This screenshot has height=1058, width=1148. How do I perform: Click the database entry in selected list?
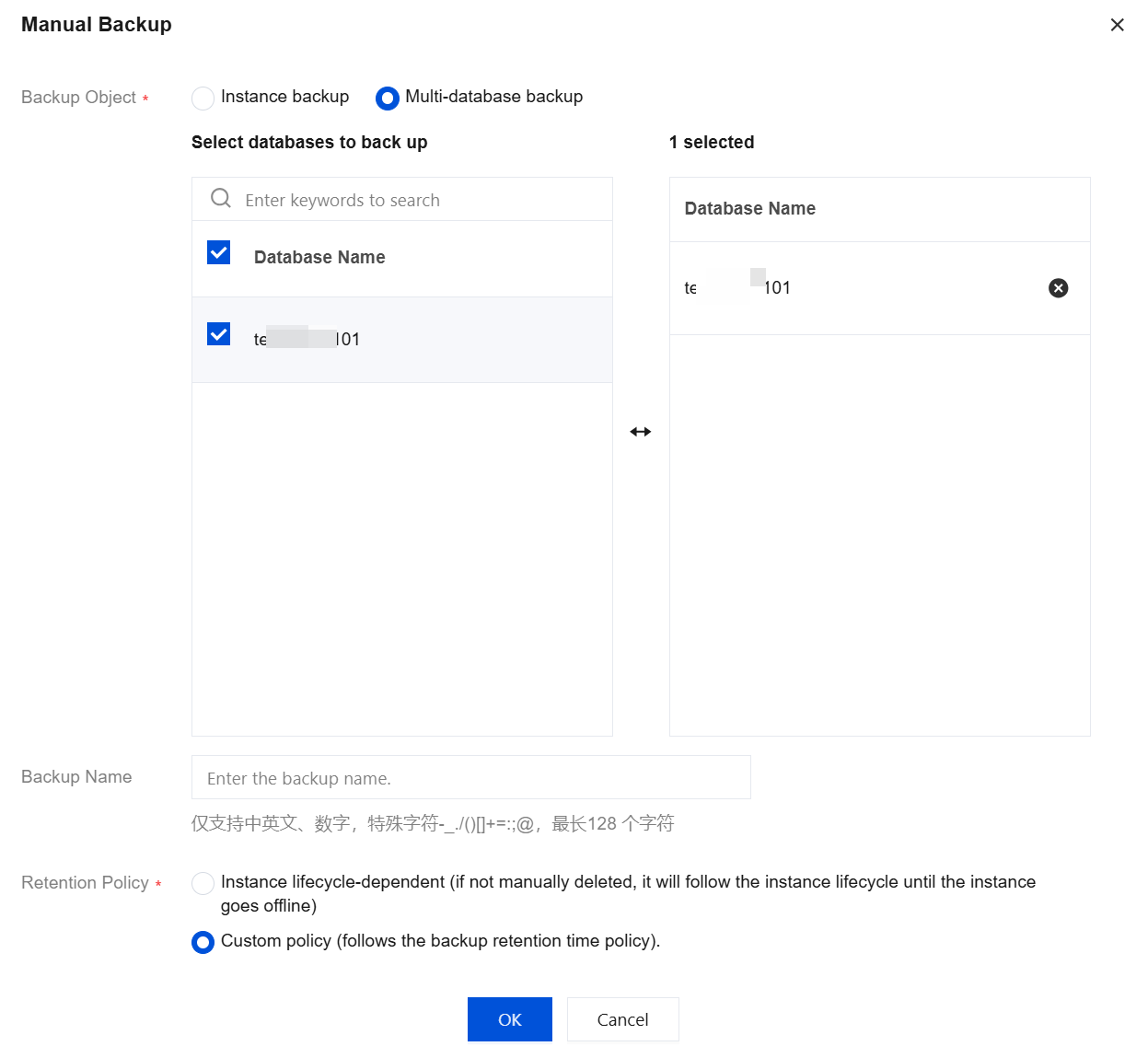(737, 288)
